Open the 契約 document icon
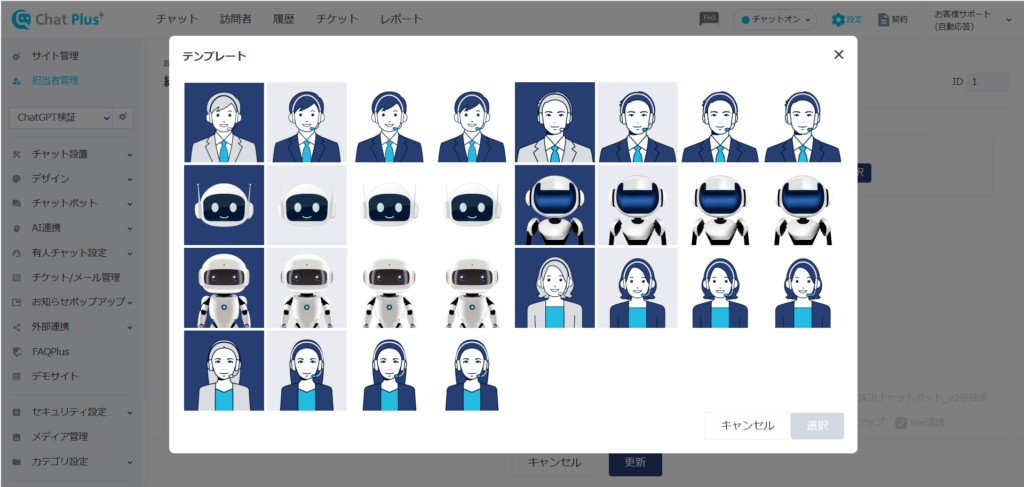 click(x=884, y=19)
